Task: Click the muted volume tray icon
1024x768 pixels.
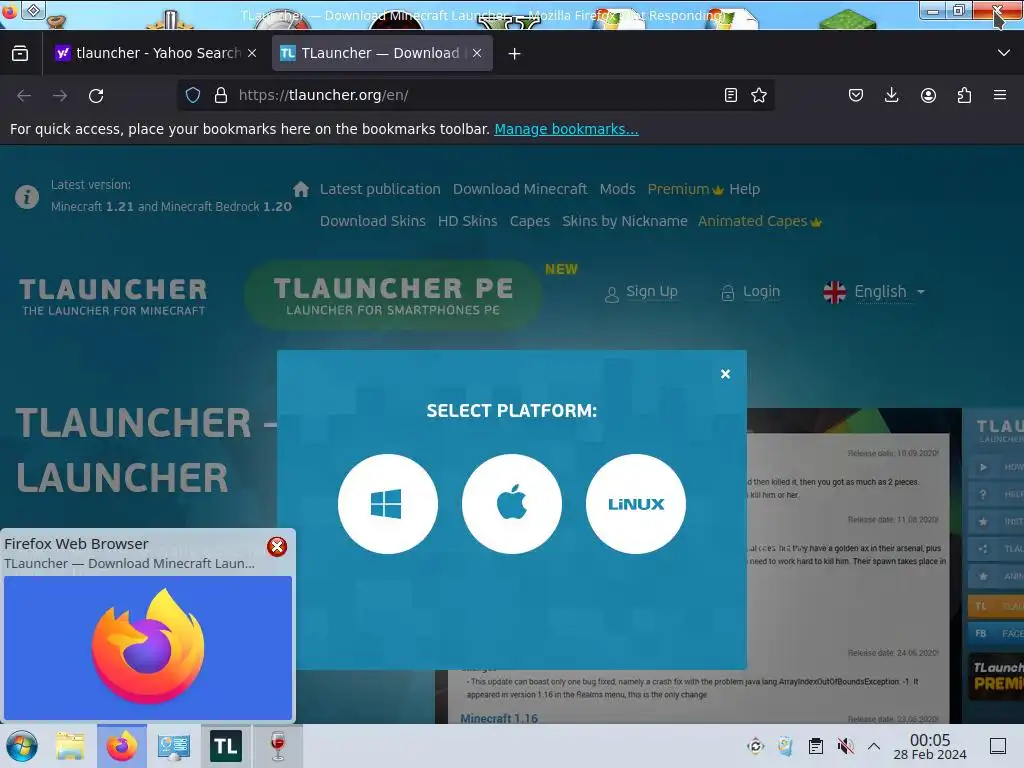Action: (845, 746)
